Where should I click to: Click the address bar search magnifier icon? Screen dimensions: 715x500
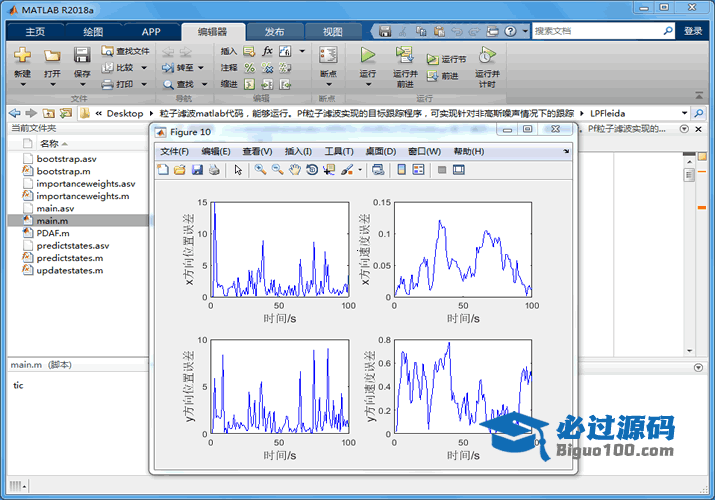pyautogui.click(x=699, y=113)
